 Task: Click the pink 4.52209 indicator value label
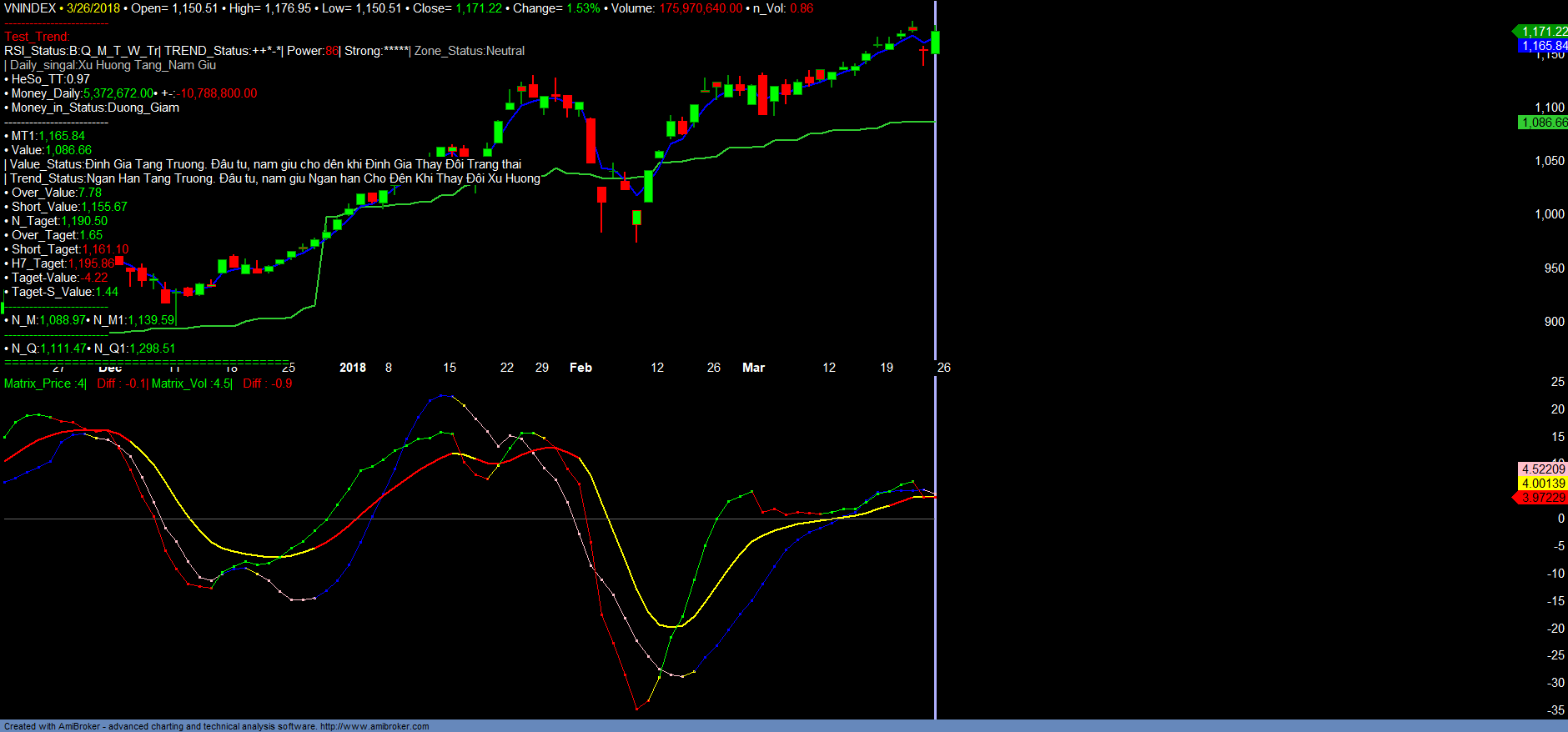point(1543,469)
